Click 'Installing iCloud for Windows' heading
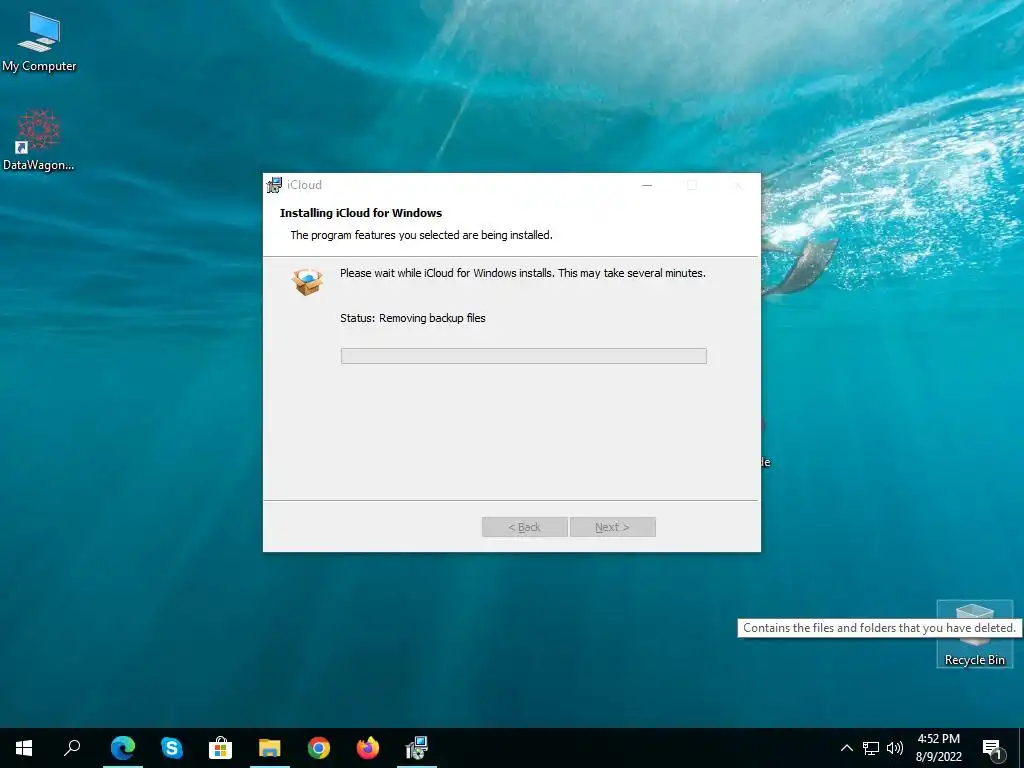 tap(360, 213)
